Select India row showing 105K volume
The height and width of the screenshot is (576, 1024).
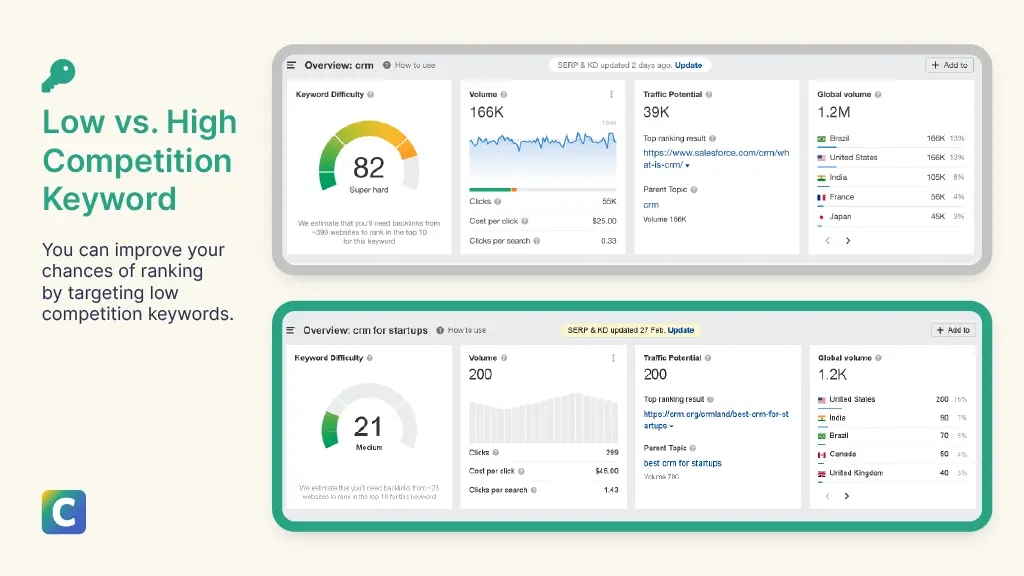[891, 178]
